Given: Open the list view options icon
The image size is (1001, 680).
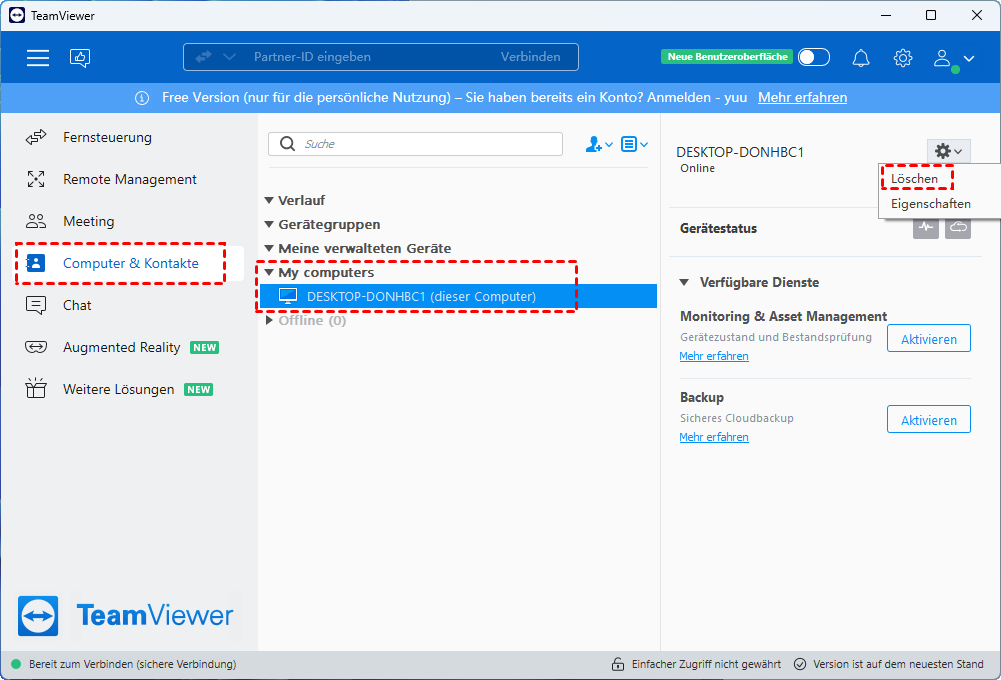Looking at the screenshot, I should [634, 144].
